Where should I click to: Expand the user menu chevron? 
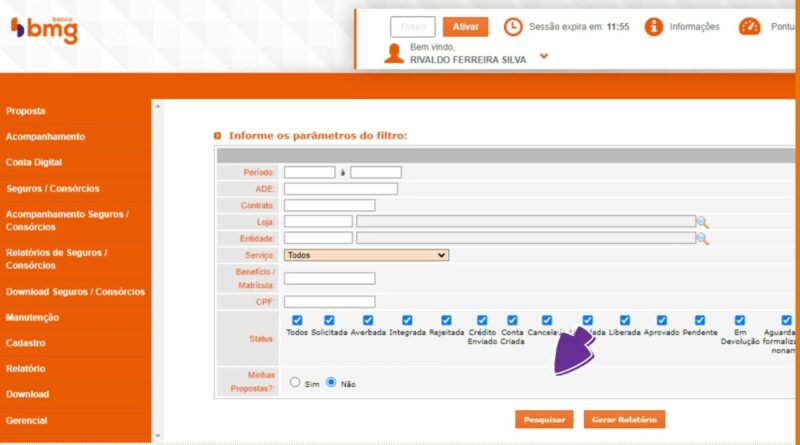click(x=544, y=56)
